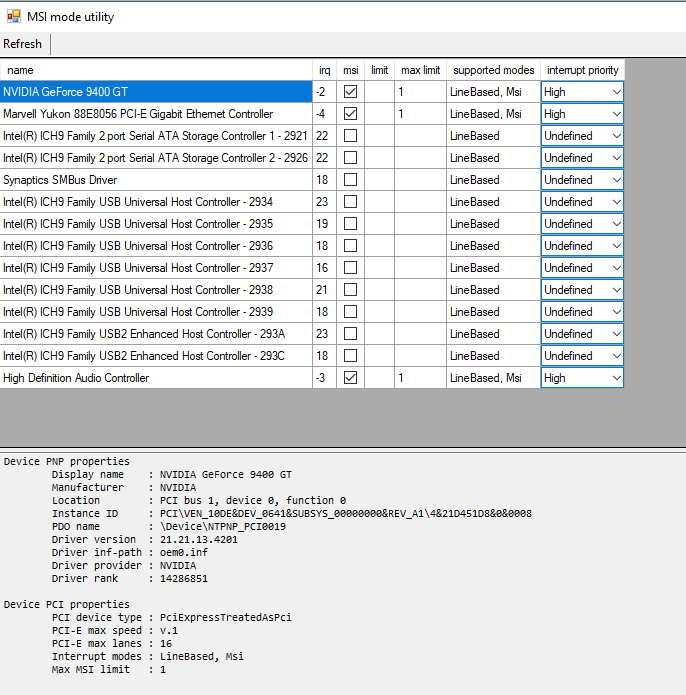Uncheck MSI for NVIDIA GeForce 9400 GT
Image resolution: width=686 pixels, height=695 pixels.
pos(351,92)
